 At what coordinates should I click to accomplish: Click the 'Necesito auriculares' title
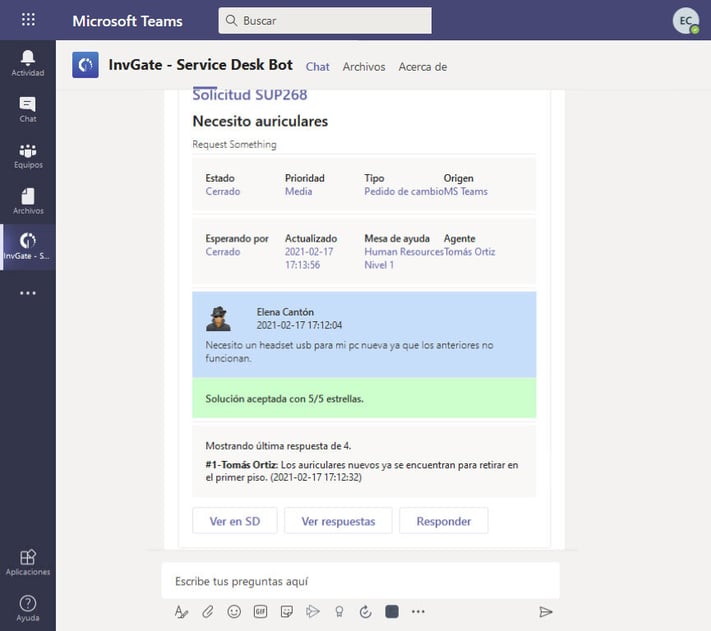pos(260,121)
